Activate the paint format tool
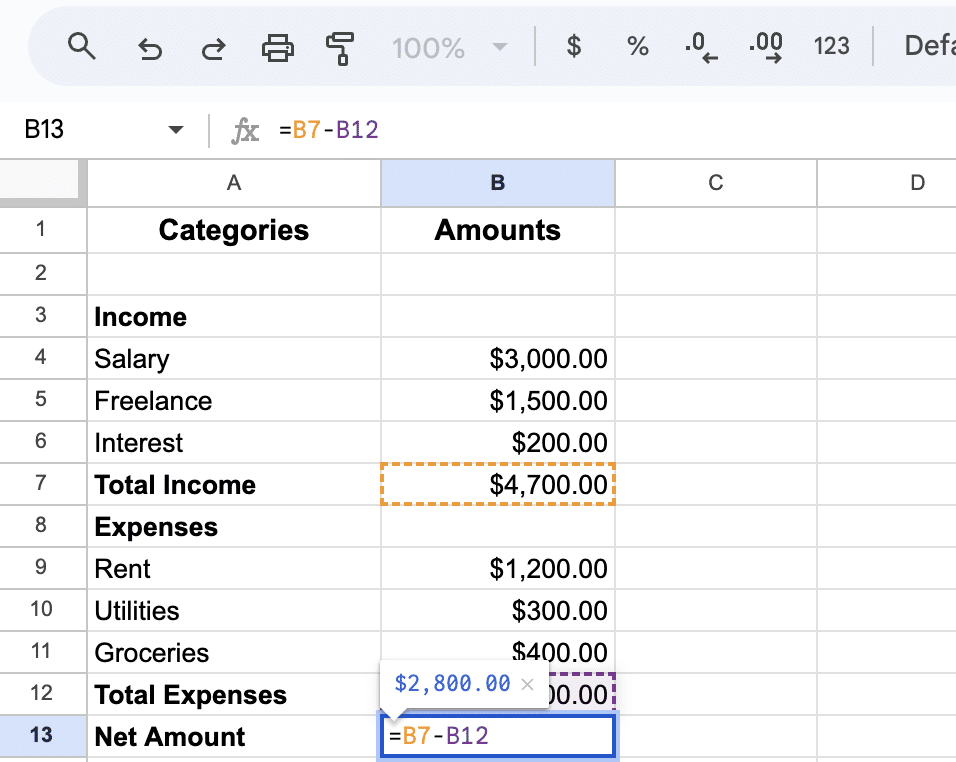 click(340, 48)
